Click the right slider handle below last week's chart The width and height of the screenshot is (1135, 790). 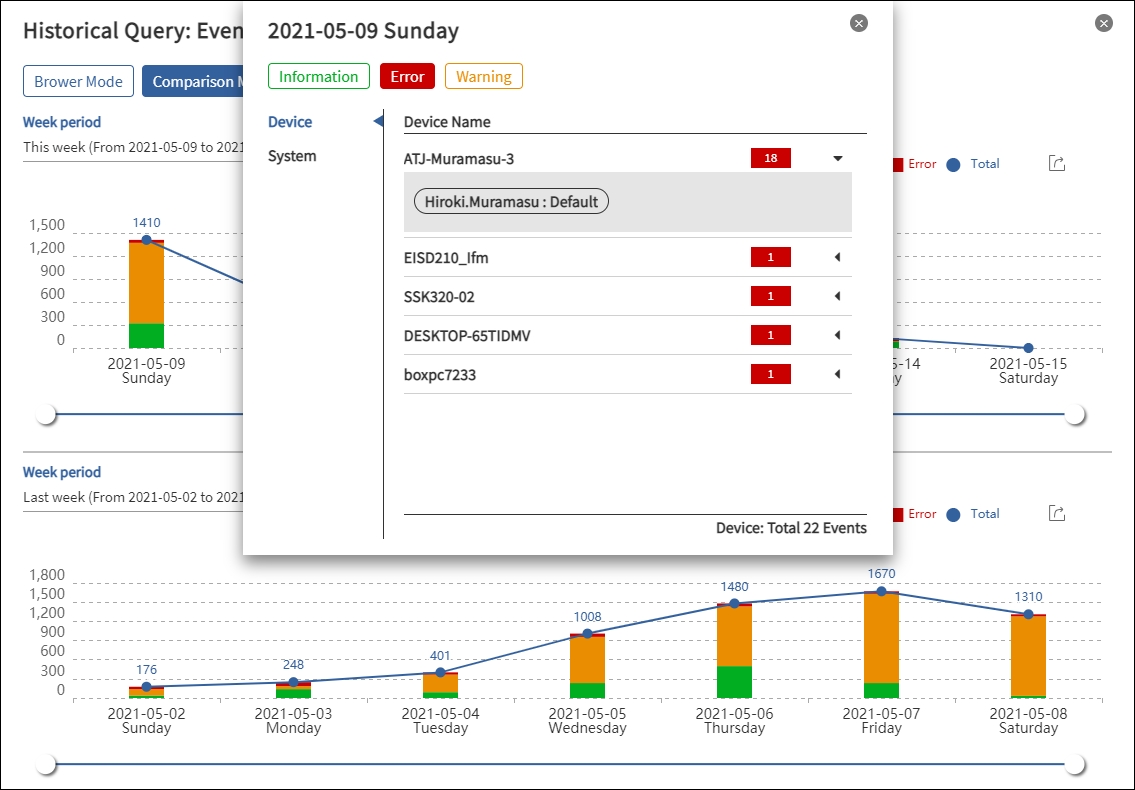1075,765
